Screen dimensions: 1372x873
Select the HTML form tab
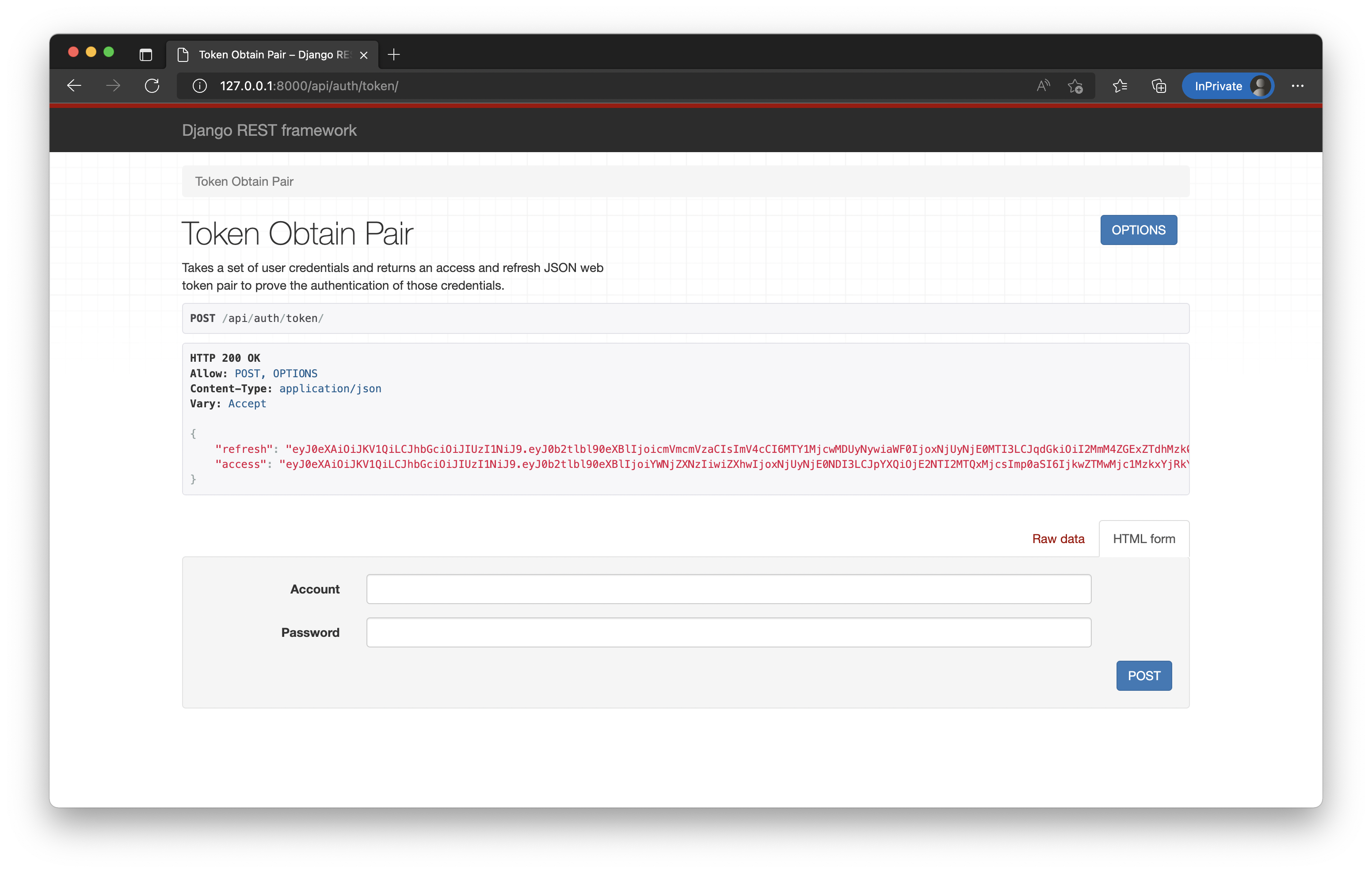point(1143,539)
